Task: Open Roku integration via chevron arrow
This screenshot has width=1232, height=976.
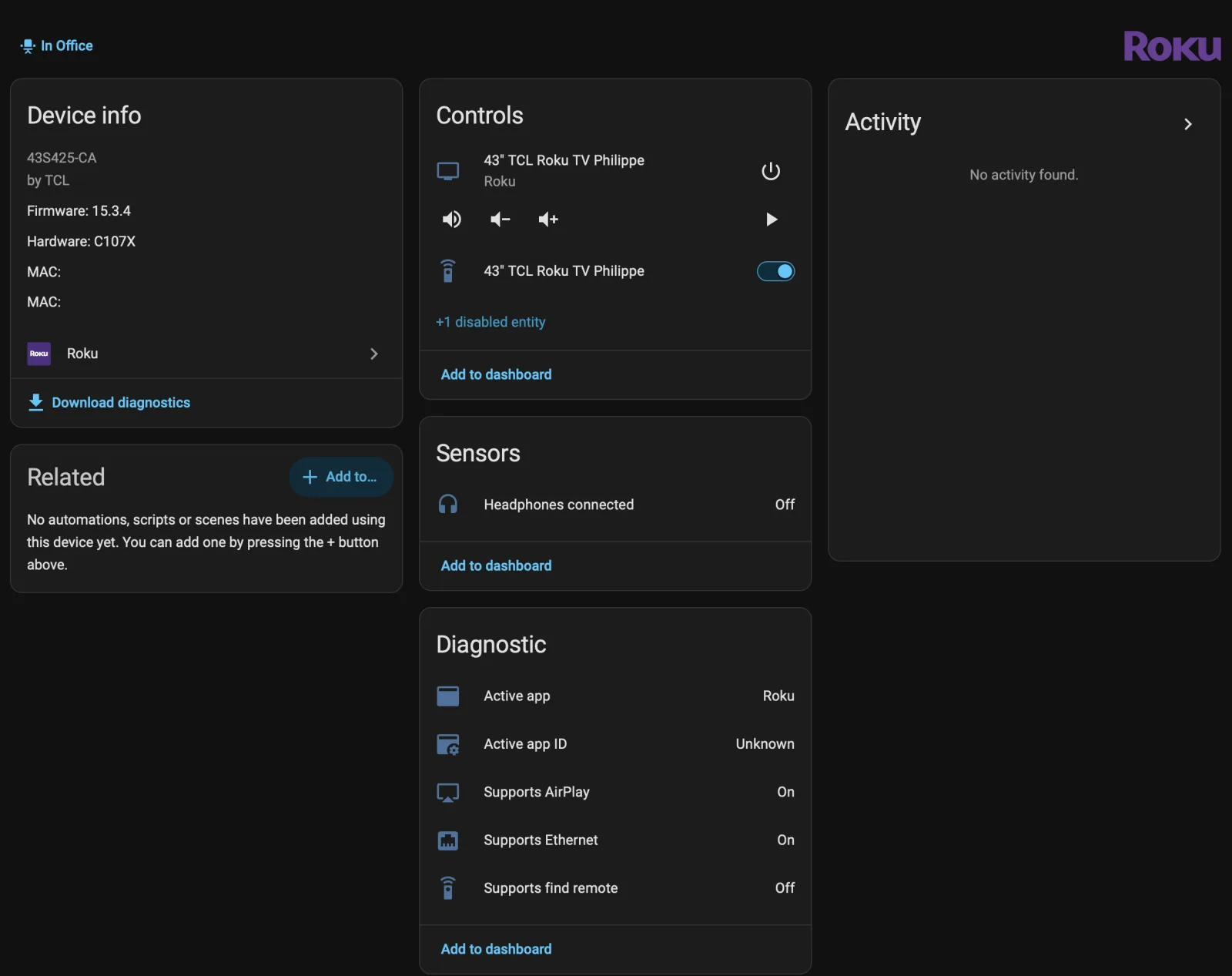Action: click(374, 354)
